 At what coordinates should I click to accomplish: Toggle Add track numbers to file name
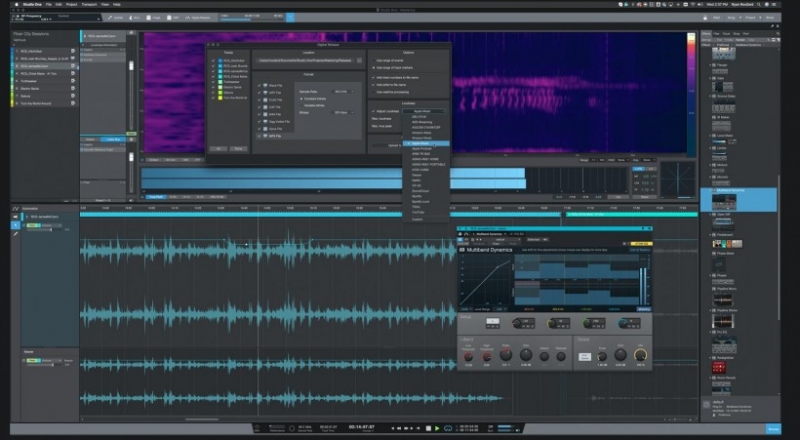(x=373, y=78)
